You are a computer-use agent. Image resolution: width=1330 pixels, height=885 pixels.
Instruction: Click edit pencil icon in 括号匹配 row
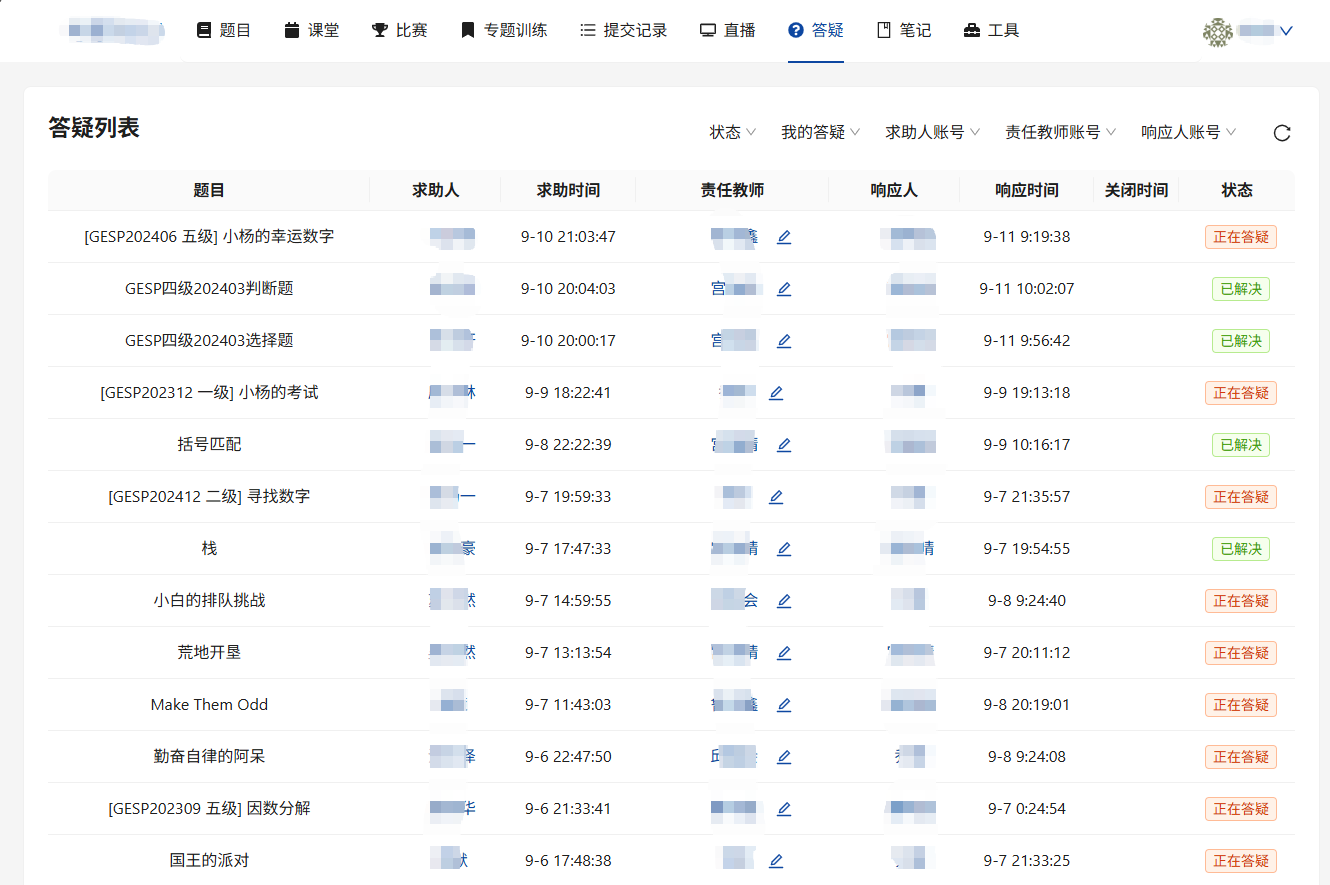tap(784, 445)
